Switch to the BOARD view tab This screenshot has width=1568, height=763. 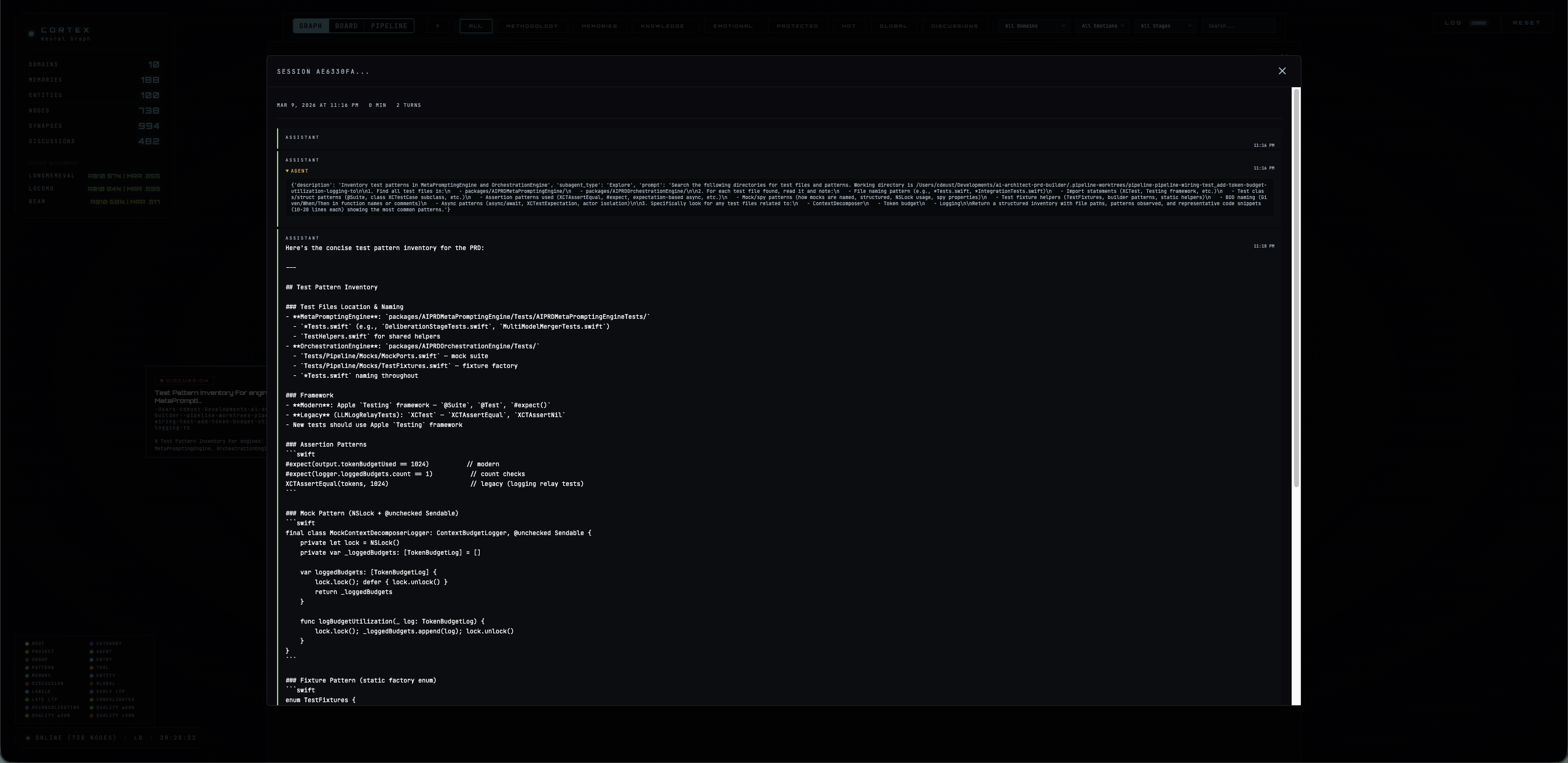(346, 26)
